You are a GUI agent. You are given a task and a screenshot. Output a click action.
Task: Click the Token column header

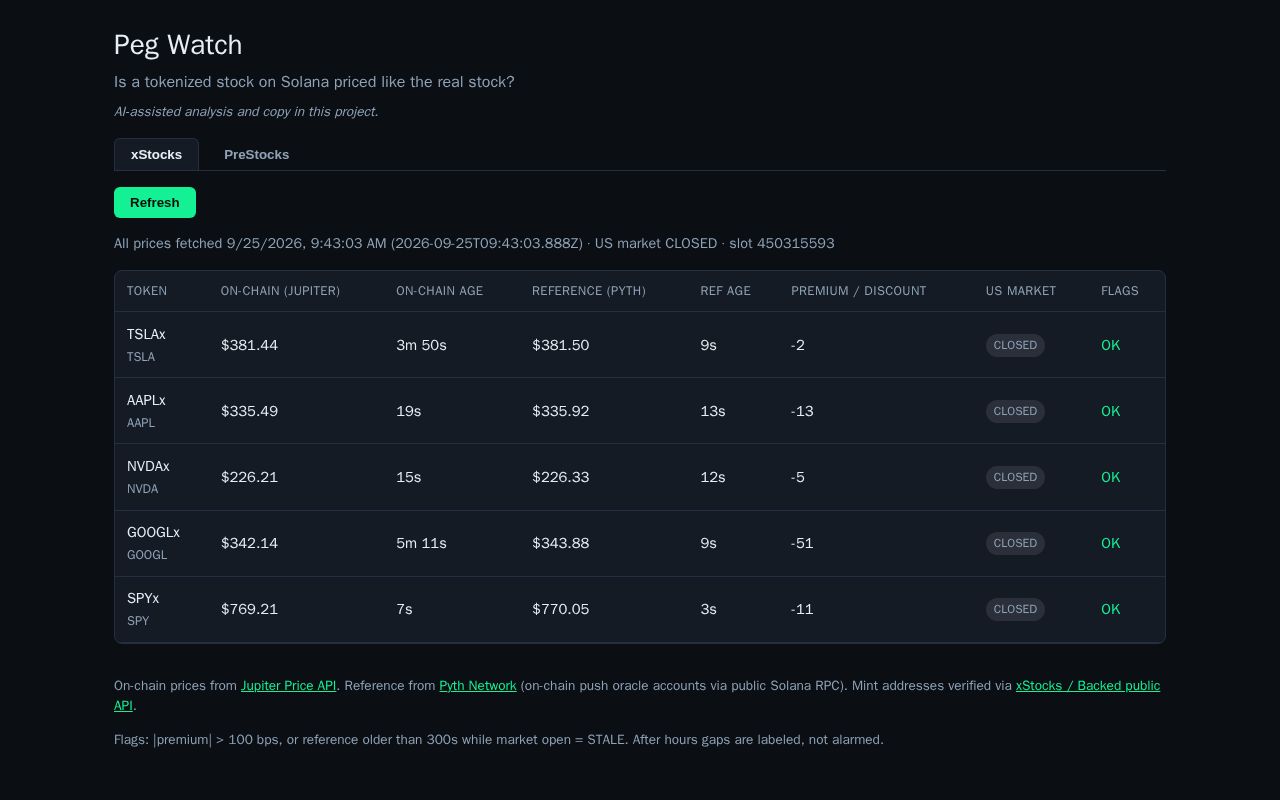147,291
